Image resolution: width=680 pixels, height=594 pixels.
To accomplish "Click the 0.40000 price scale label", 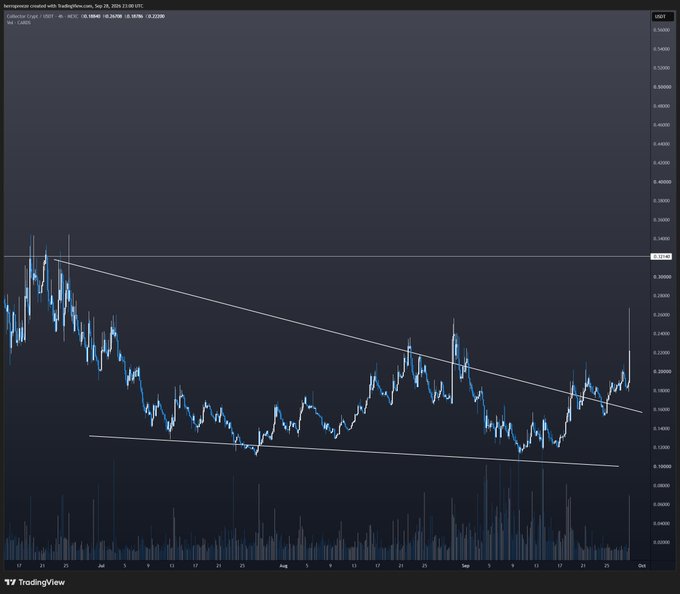I will [661, 182].
